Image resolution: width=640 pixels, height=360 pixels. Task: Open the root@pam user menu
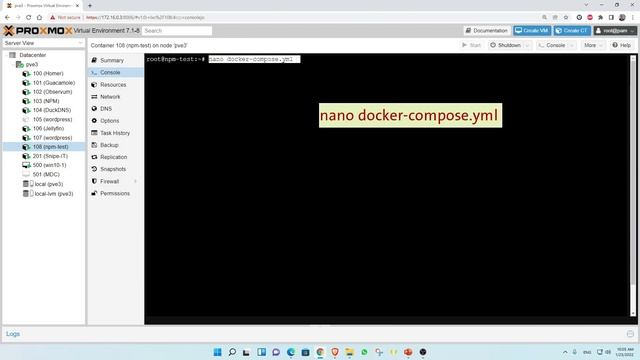pos(615,31)
